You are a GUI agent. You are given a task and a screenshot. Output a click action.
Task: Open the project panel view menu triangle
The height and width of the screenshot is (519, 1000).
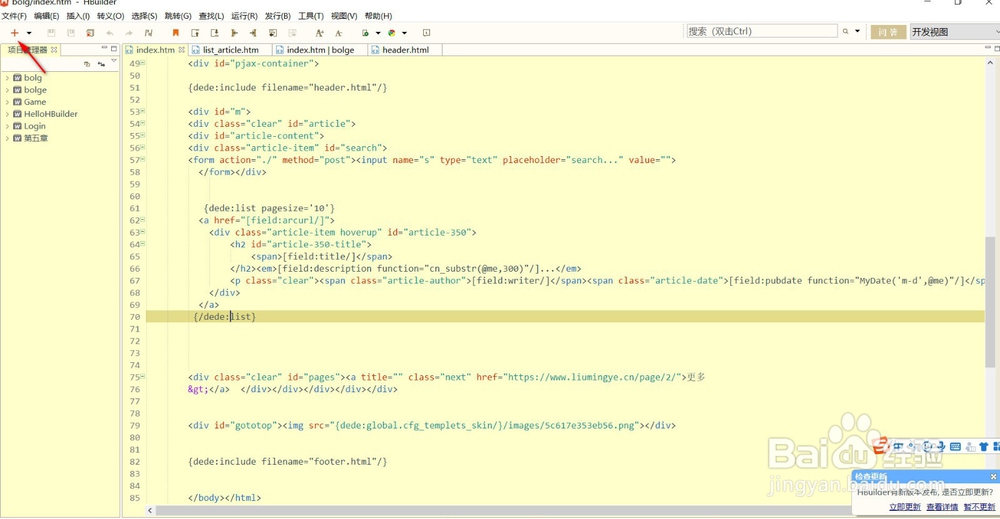coord(114,62)
